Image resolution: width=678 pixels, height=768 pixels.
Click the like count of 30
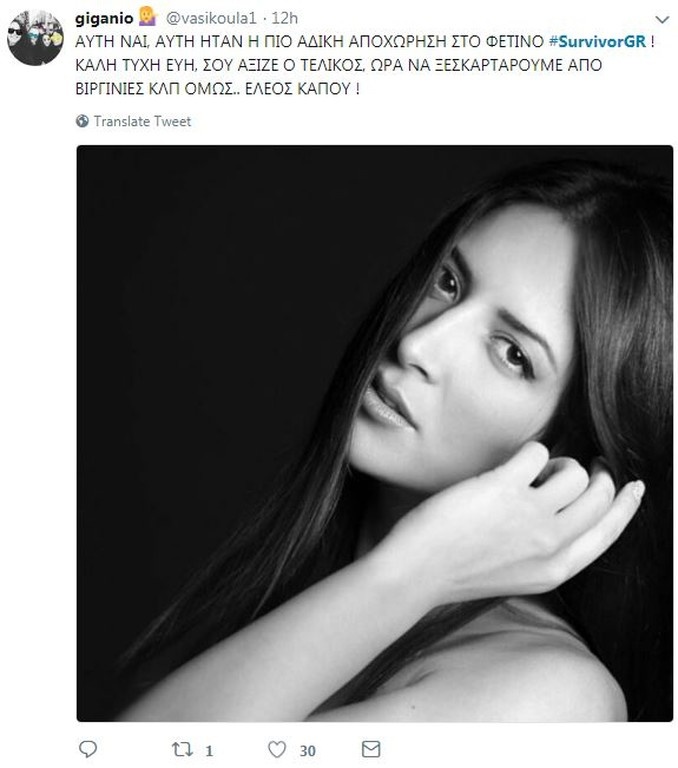[x=308, y=750]
